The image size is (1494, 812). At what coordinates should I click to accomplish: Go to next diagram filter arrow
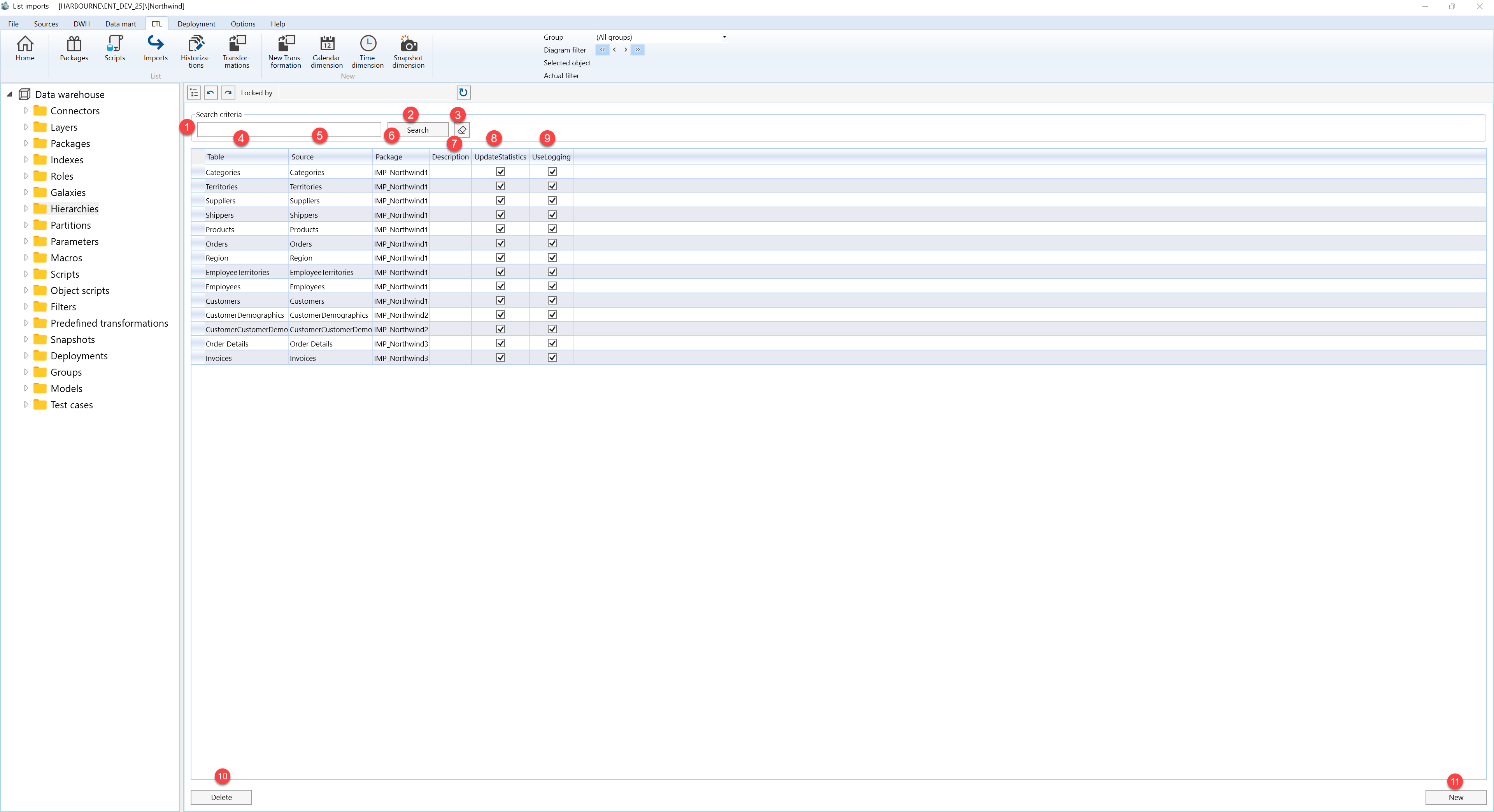(x=625, y=50)
